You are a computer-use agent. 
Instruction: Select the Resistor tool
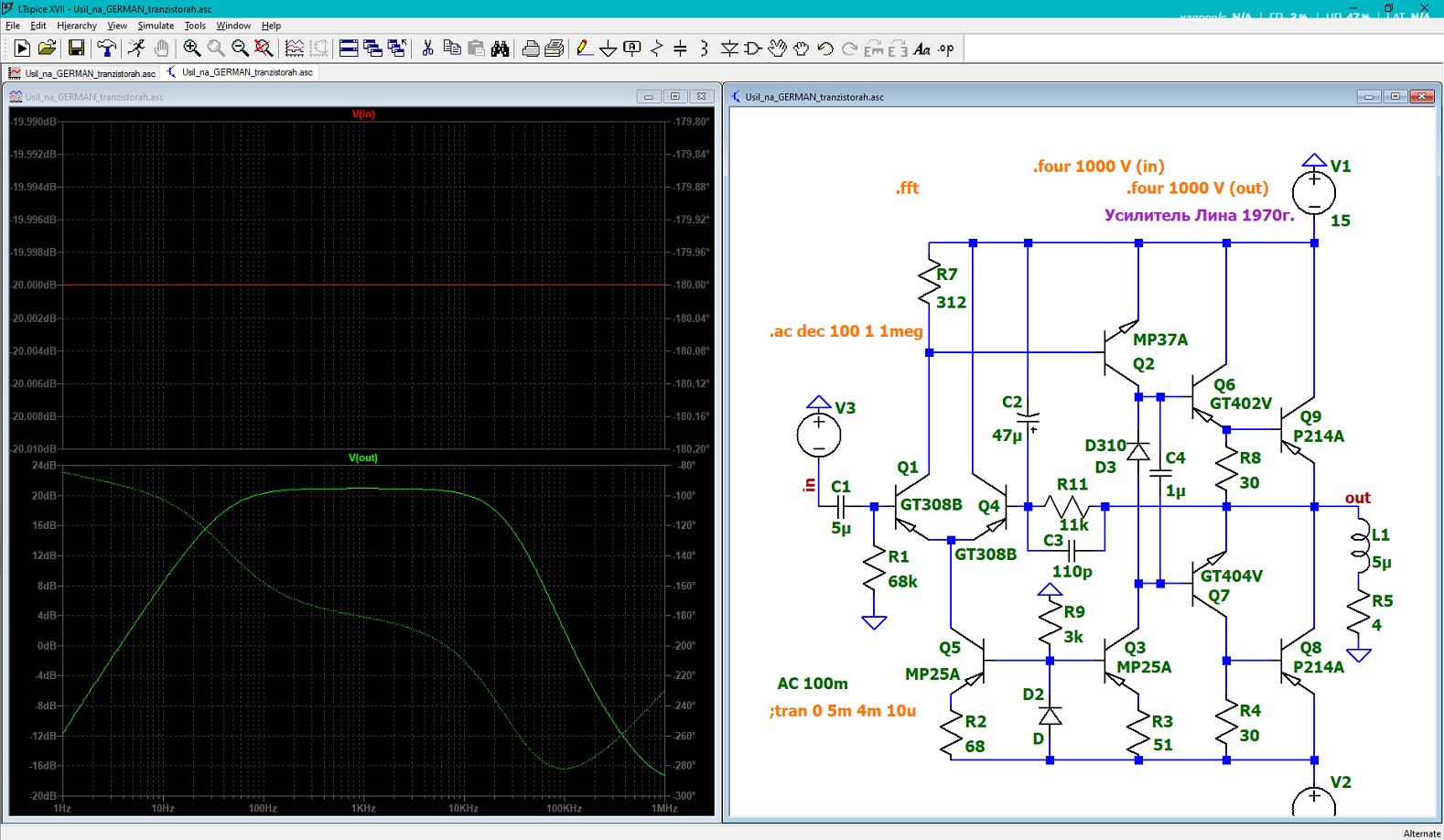tap(656, 48)
